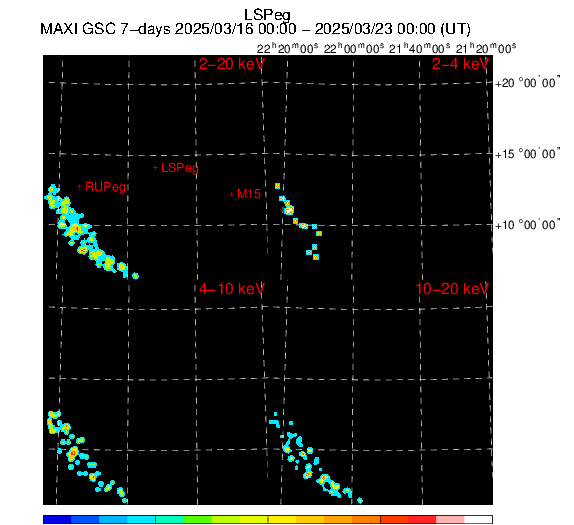The height and width of the screenshot is (525, 574).
Task: Click the 21h40m00s right ascension label
Action: pos(420,48)
